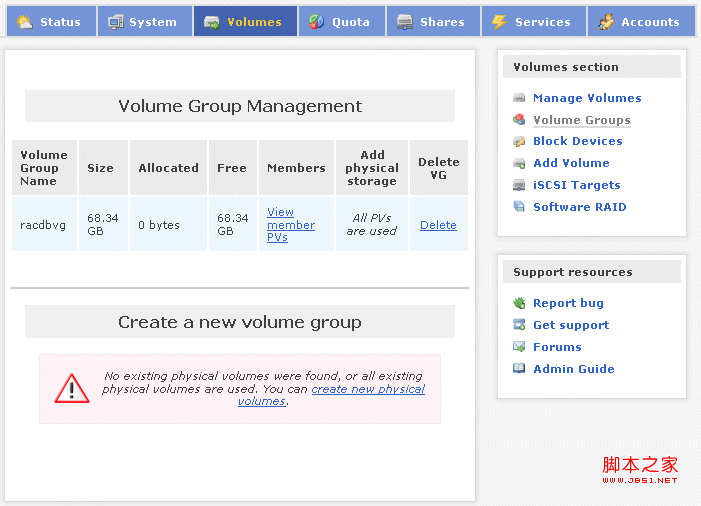Open the Manage Volumes link
Screen dimensions: 701x506
point(587,98)
